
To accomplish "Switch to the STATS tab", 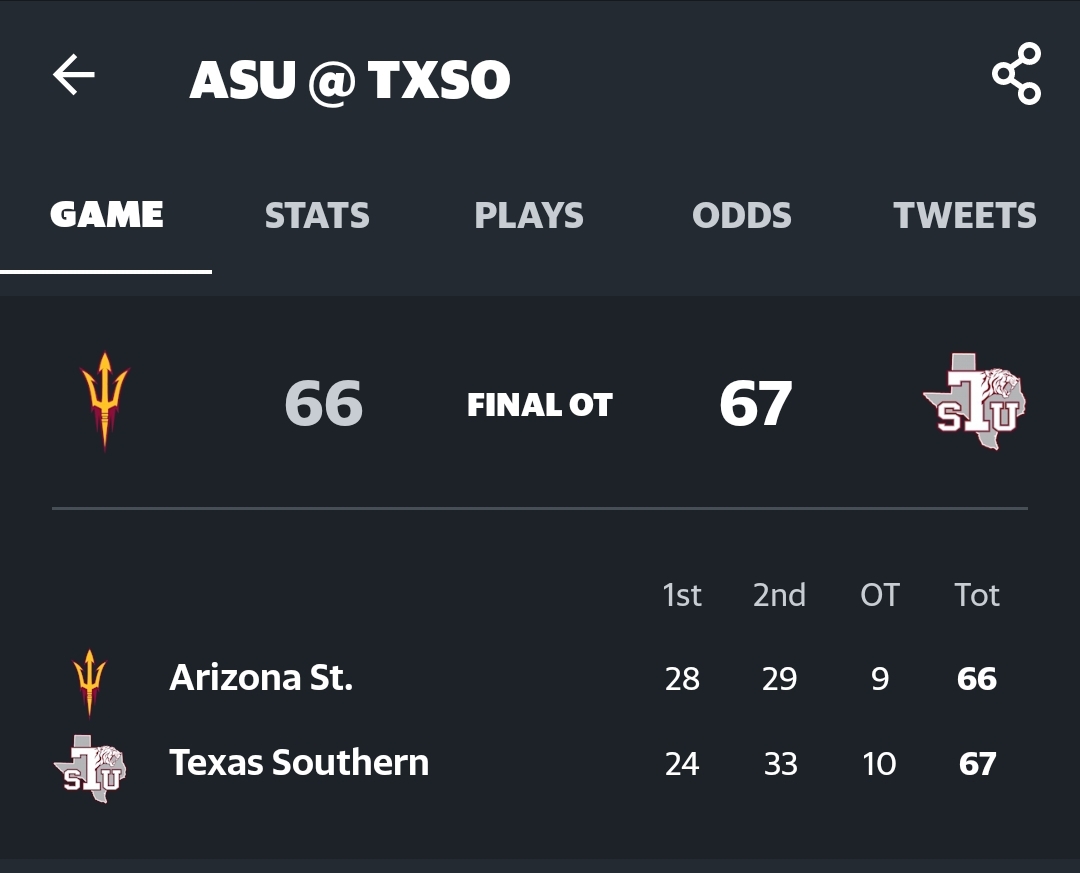I will point(317,216).
